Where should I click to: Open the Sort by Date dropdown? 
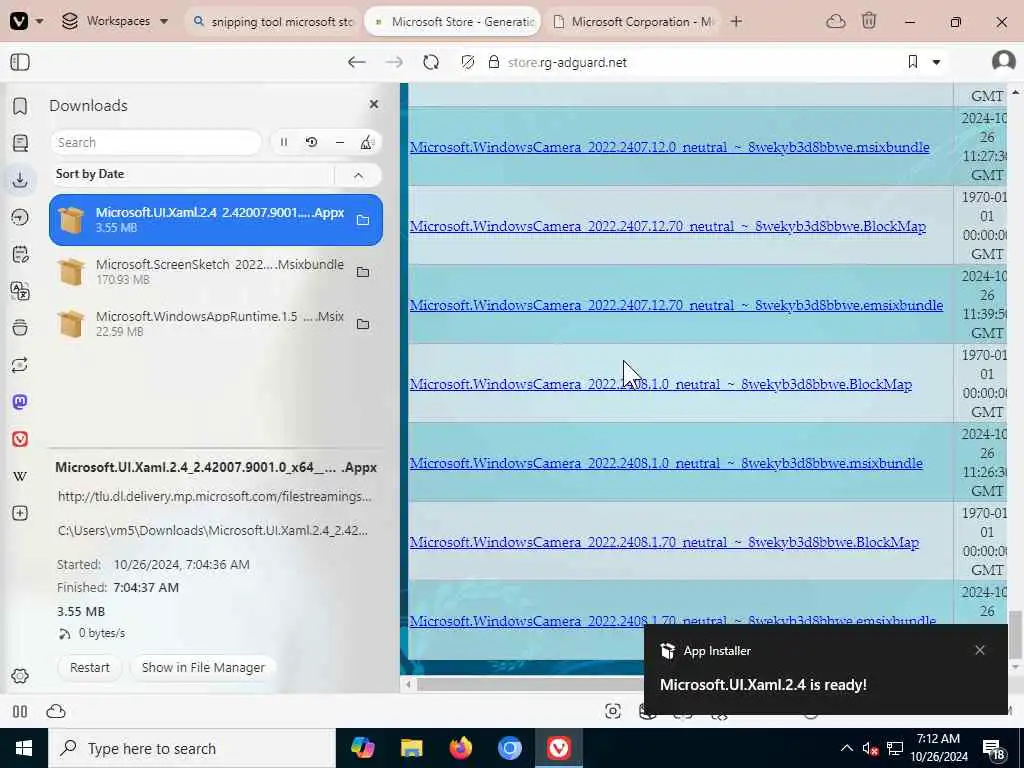tap(193, 174)
